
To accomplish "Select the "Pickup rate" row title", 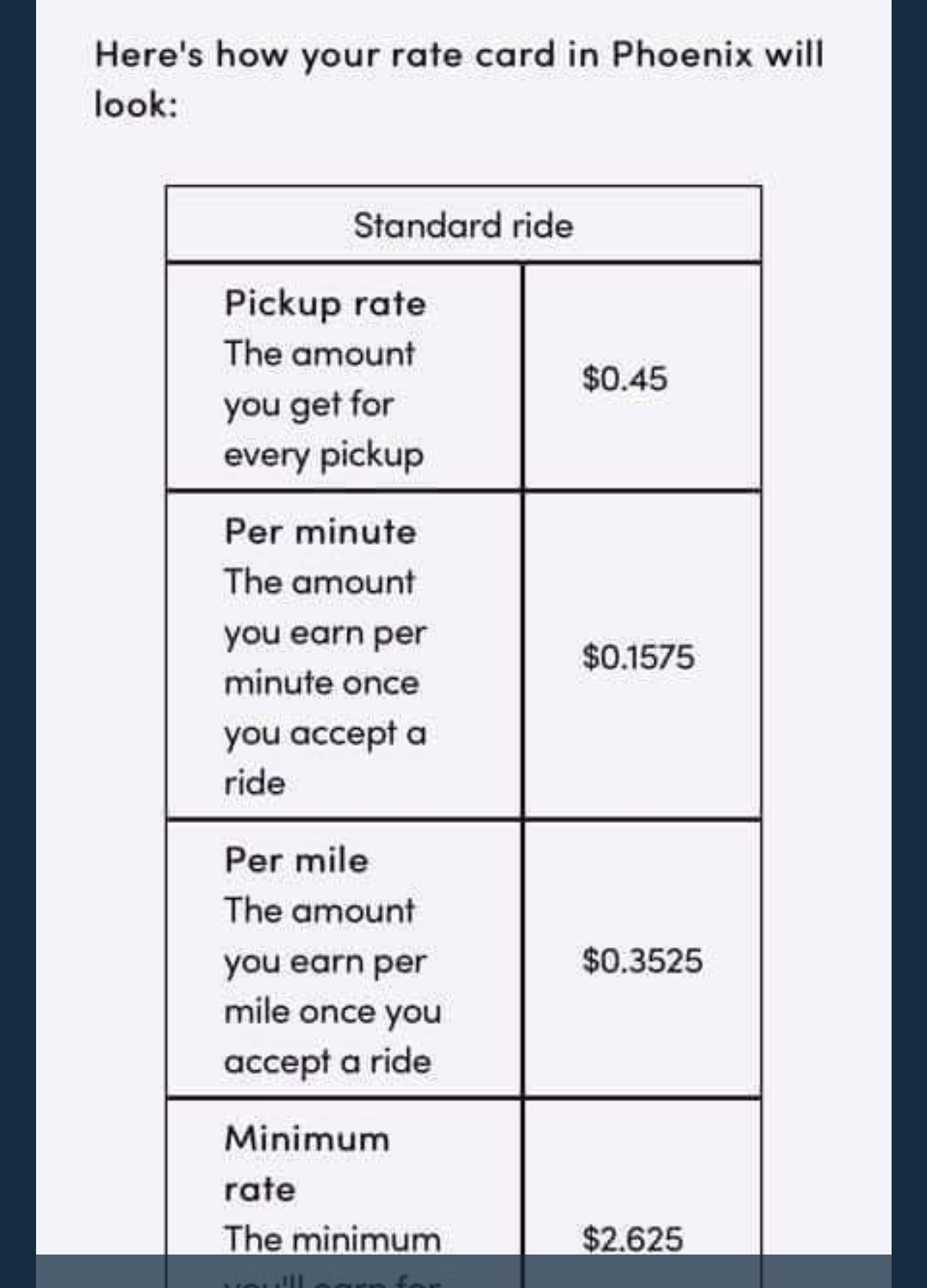I will coord(325,303).
